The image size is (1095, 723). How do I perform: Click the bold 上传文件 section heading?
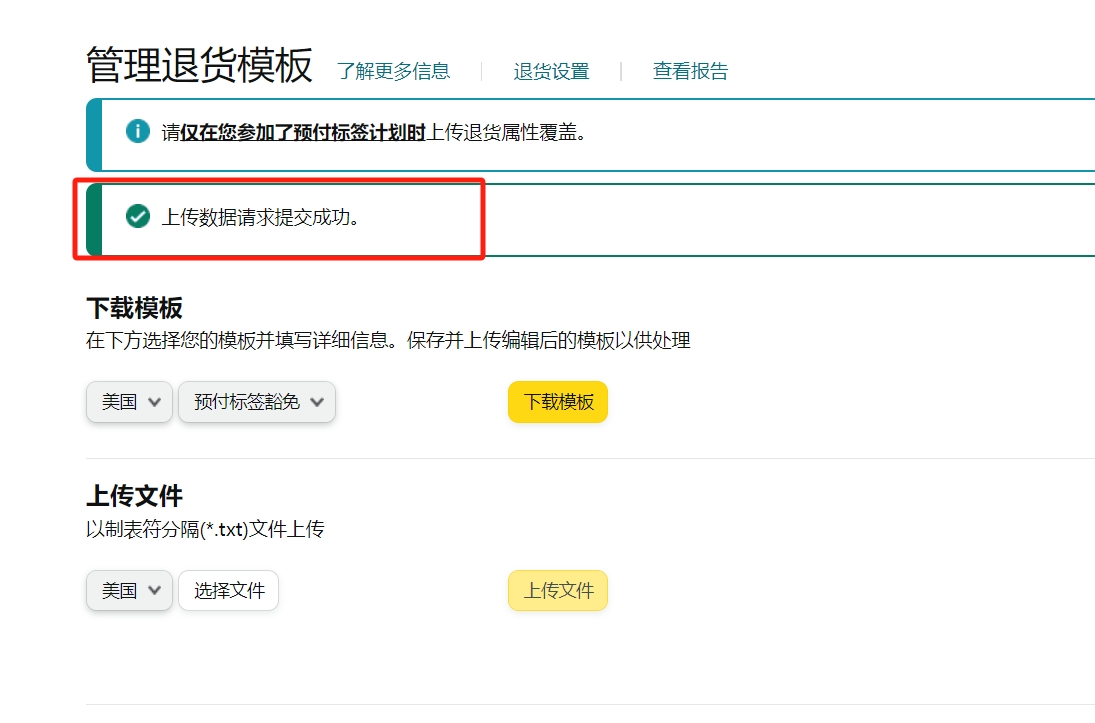pos(134,496)
